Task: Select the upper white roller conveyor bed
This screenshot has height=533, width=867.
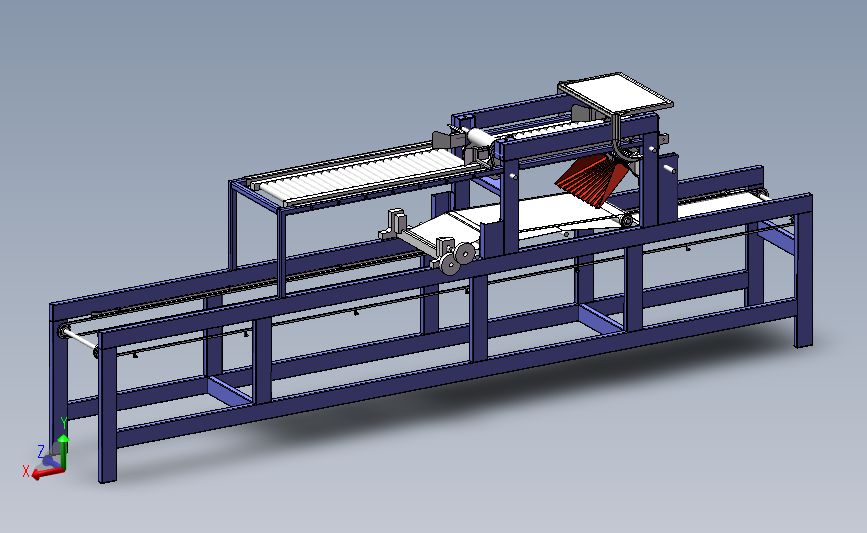Action: coord(362,174)
